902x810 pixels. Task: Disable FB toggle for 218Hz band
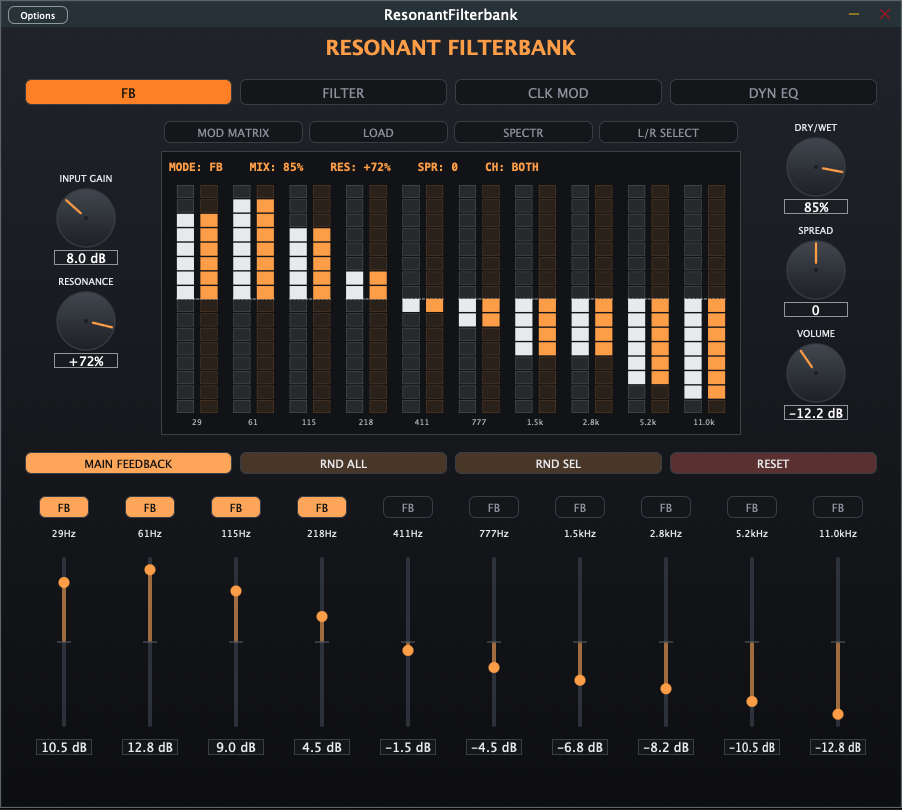click(x=322, y=507)
